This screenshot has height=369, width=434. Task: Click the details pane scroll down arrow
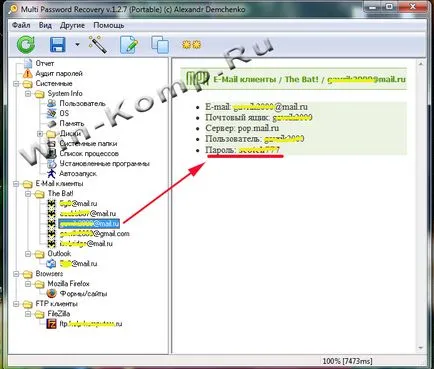[x=421, y=348]
